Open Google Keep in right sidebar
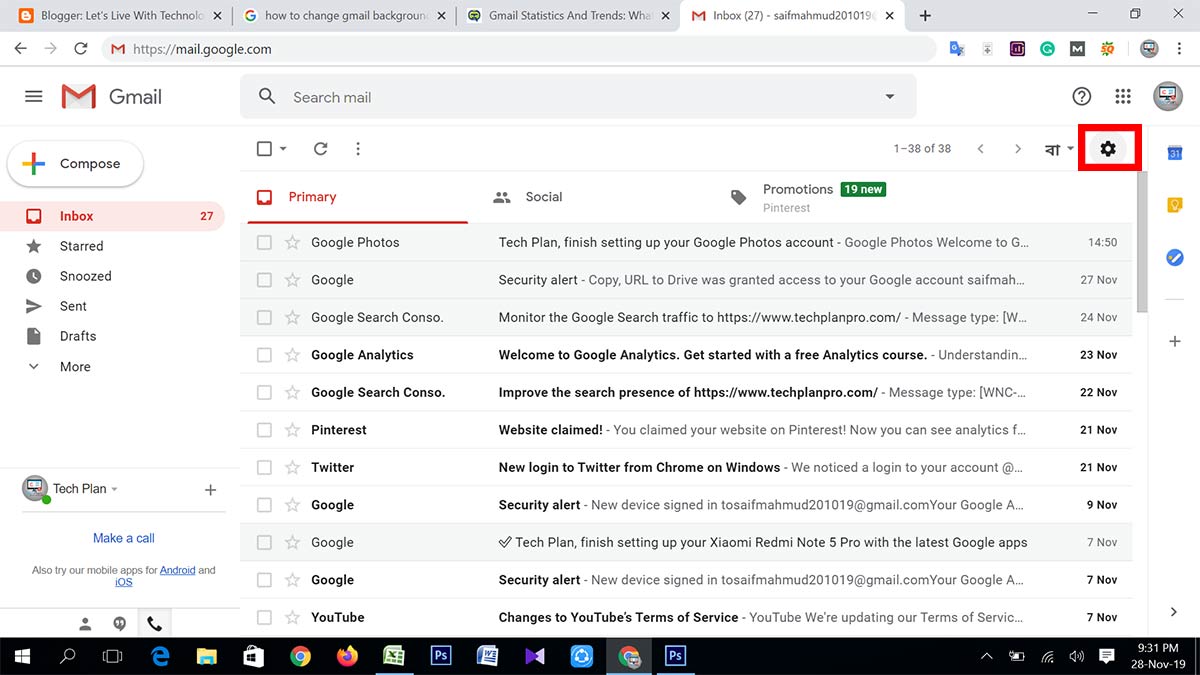The image size is (1200, 675). pos(1173,204)
